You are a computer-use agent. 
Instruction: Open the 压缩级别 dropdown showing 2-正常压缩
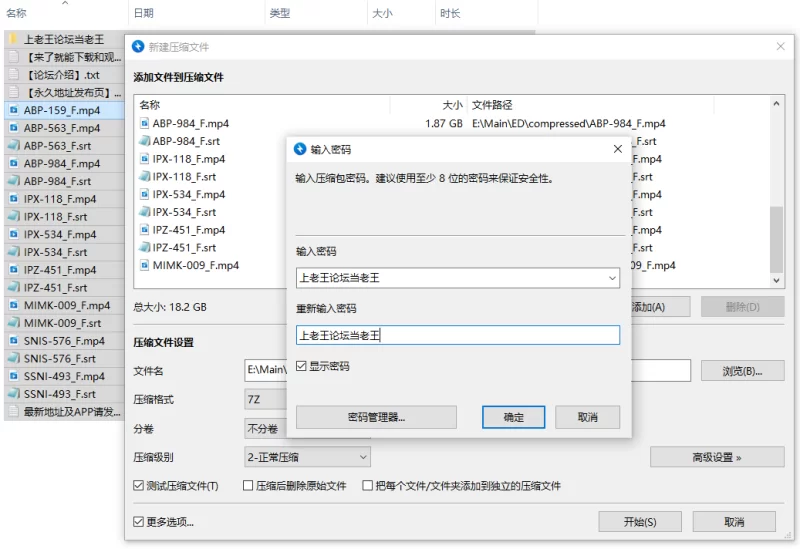[x=308, y=457]
